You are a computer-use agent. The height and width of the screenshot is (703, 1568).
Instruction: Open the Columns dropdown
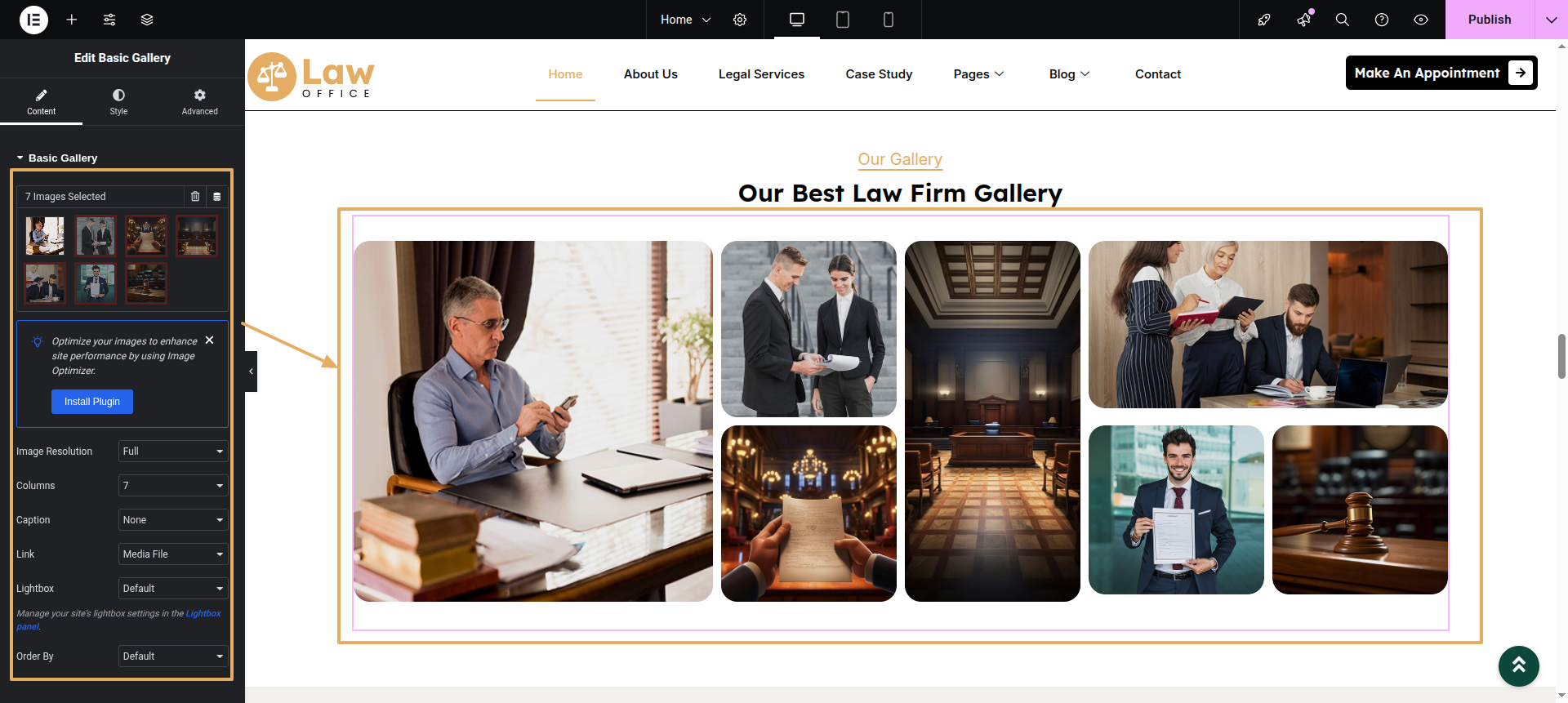coord(172,486)
